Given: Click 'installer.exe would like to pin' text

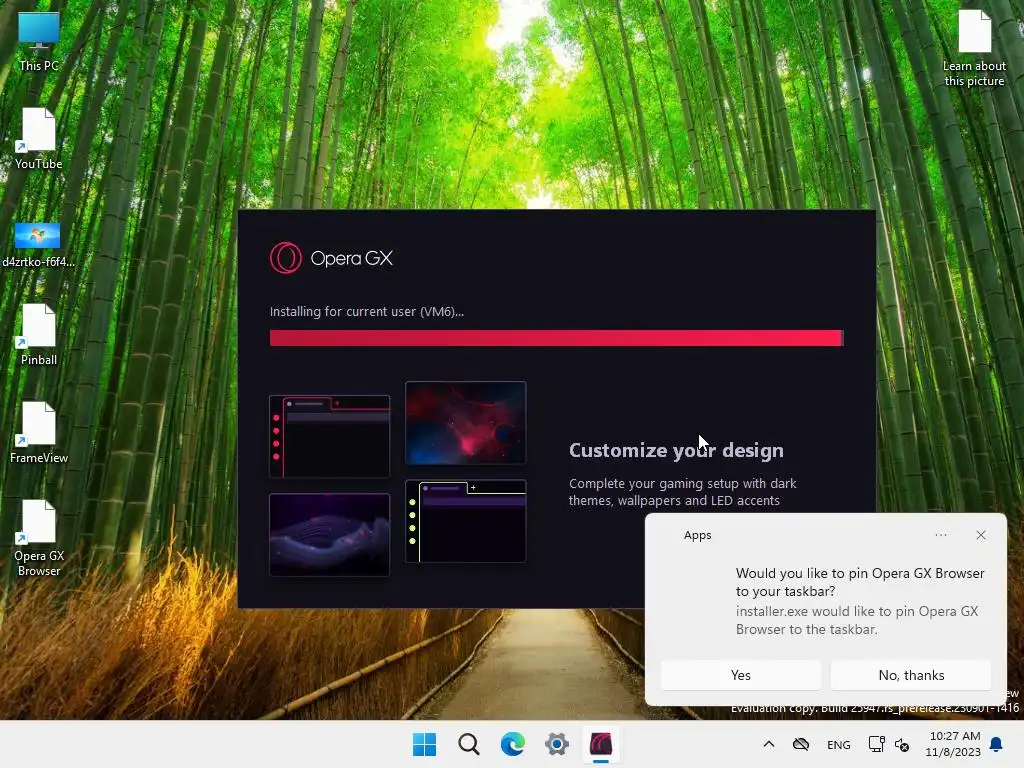Looking at the screenshot, I should click(857, 620).
